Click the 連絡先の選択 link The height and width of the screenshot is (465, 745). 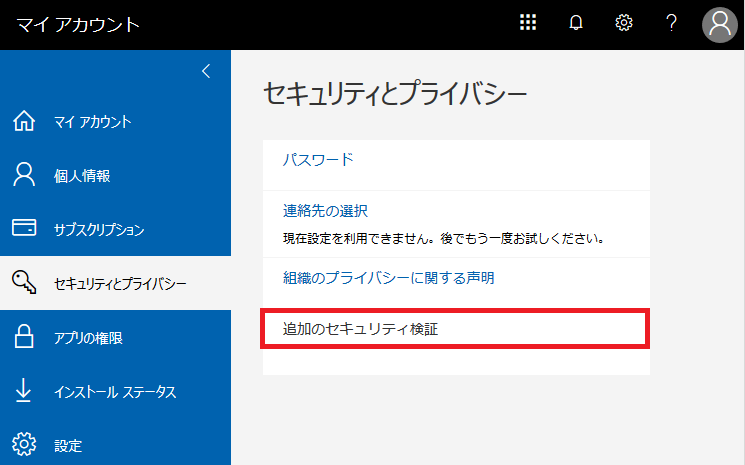pos(325,211)
